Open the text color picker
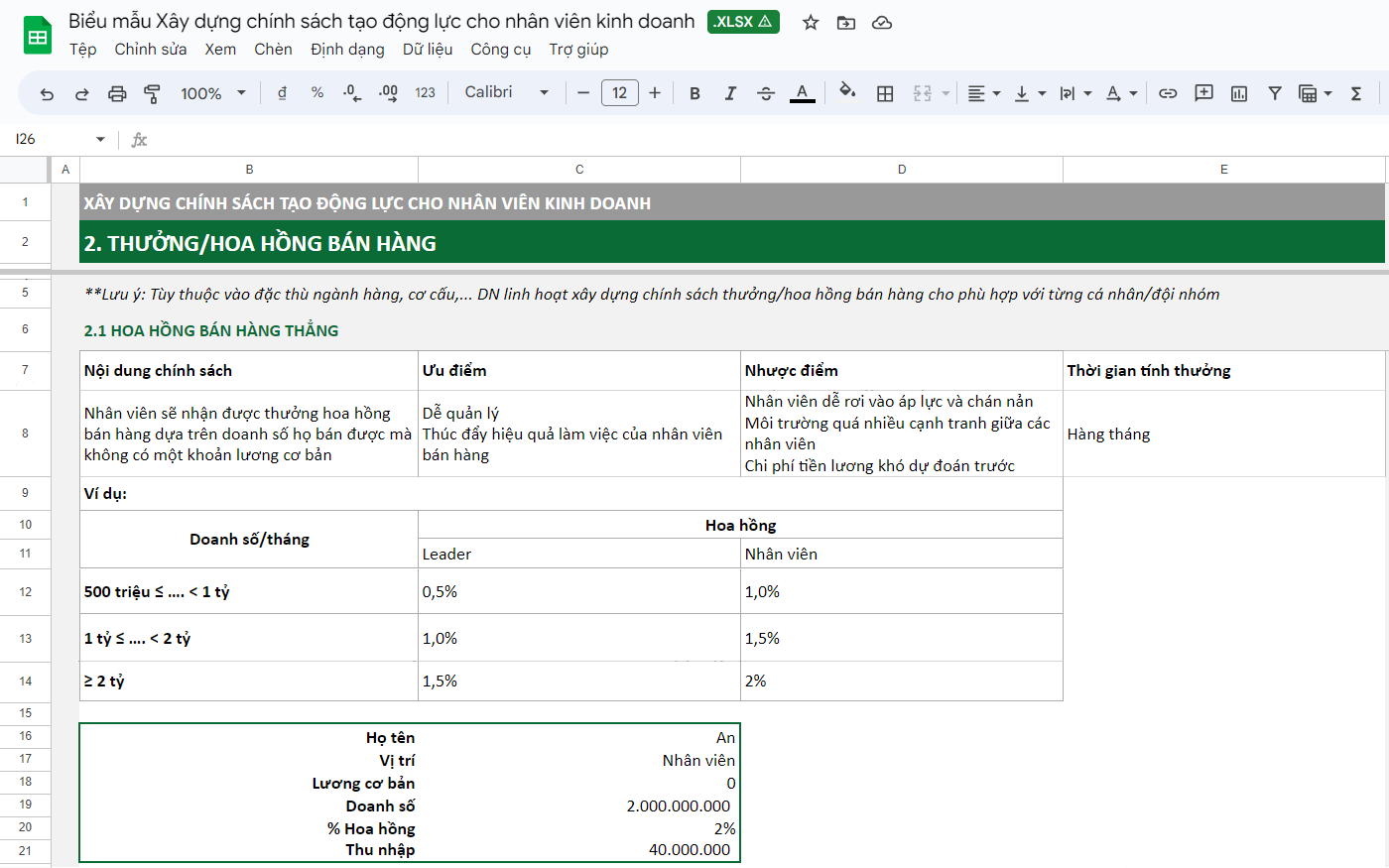 tap(802, 93)
